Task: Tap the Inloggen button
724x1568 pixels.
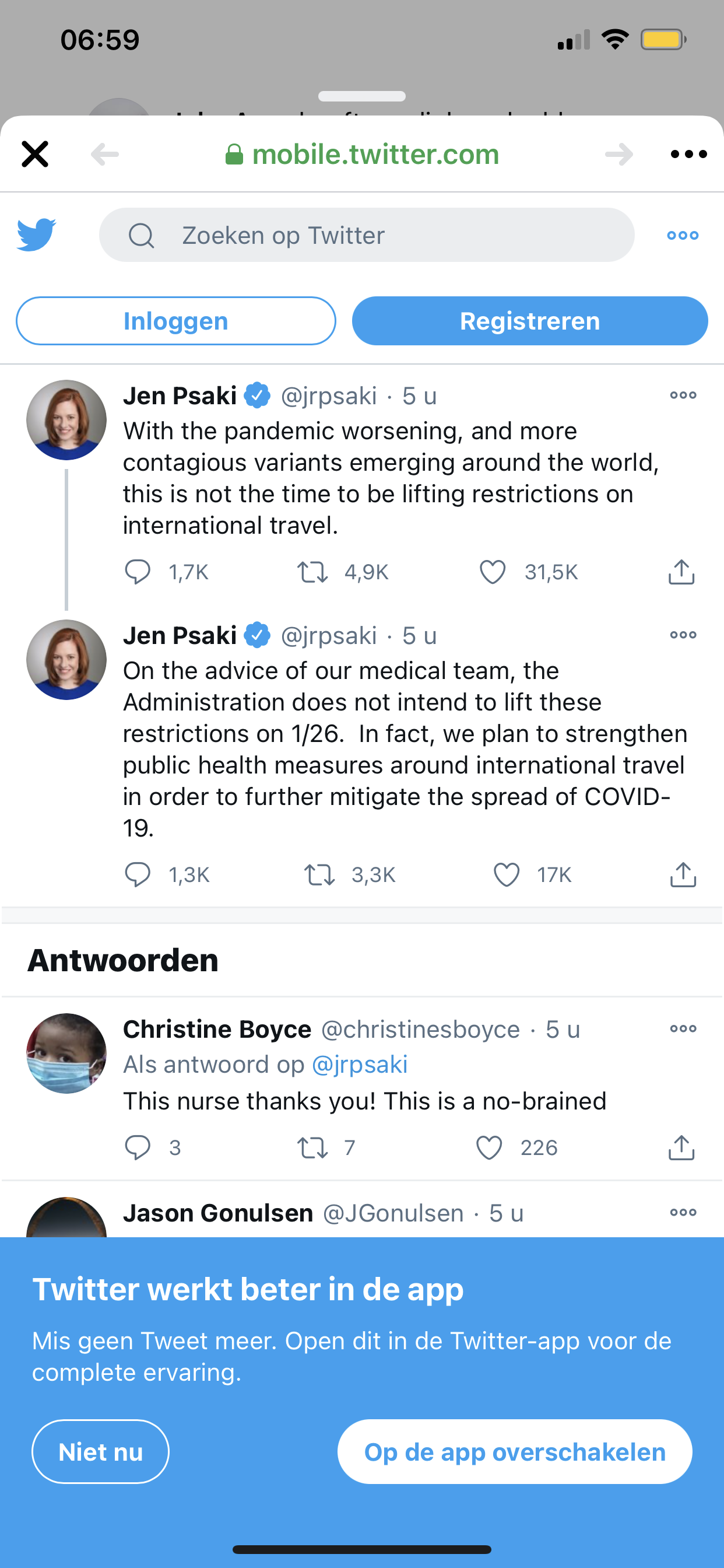Action: coord(176,321)
